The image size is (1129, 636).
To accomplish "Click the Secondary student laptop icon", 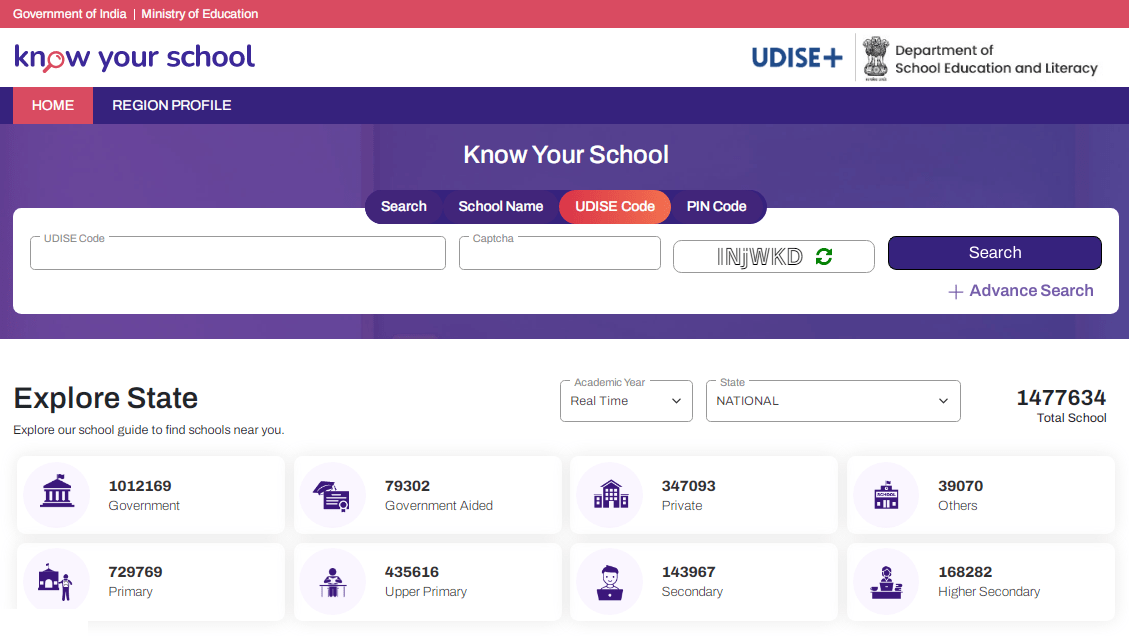I will point(610,581).
